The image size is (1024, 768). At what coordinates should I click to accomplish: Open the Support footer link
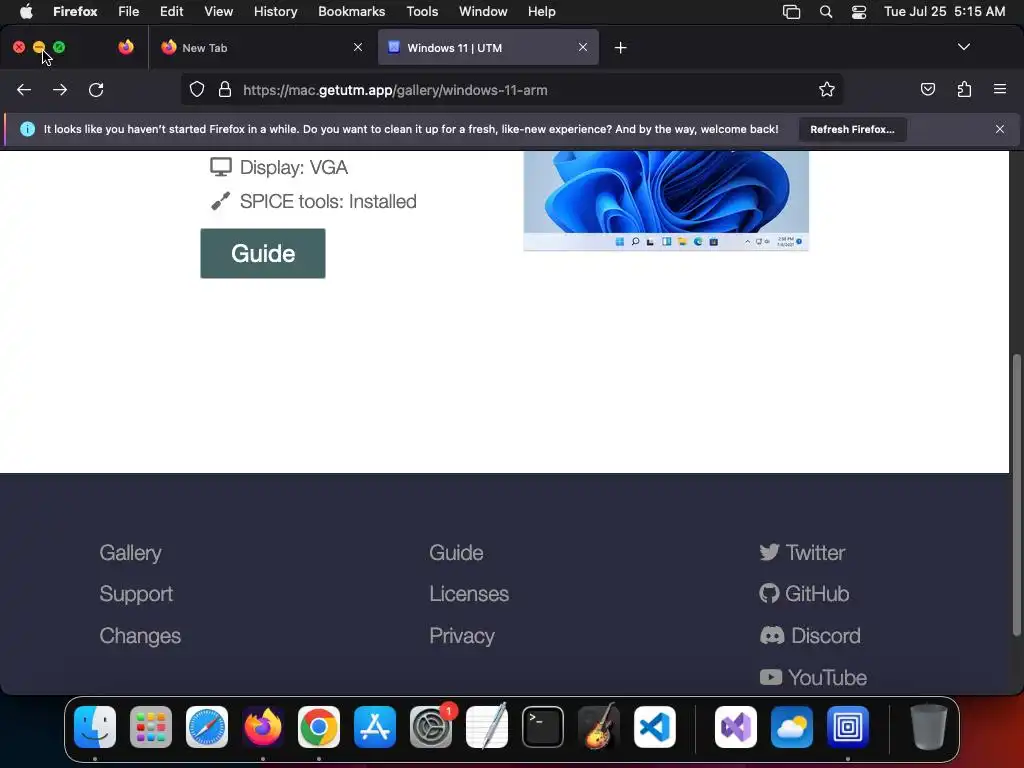136,594
